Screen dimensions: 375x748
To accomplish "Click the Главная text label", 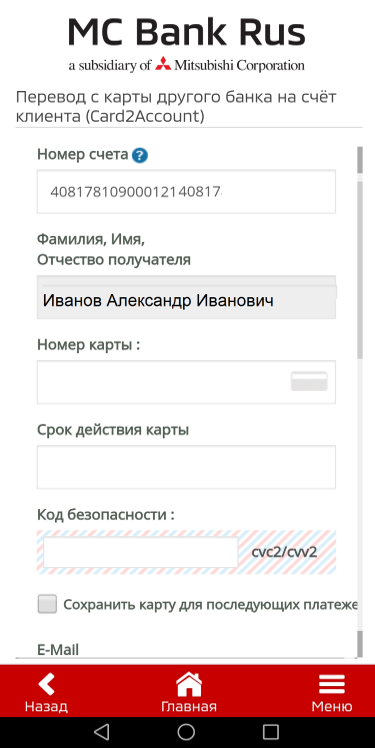I will [189, 706].
